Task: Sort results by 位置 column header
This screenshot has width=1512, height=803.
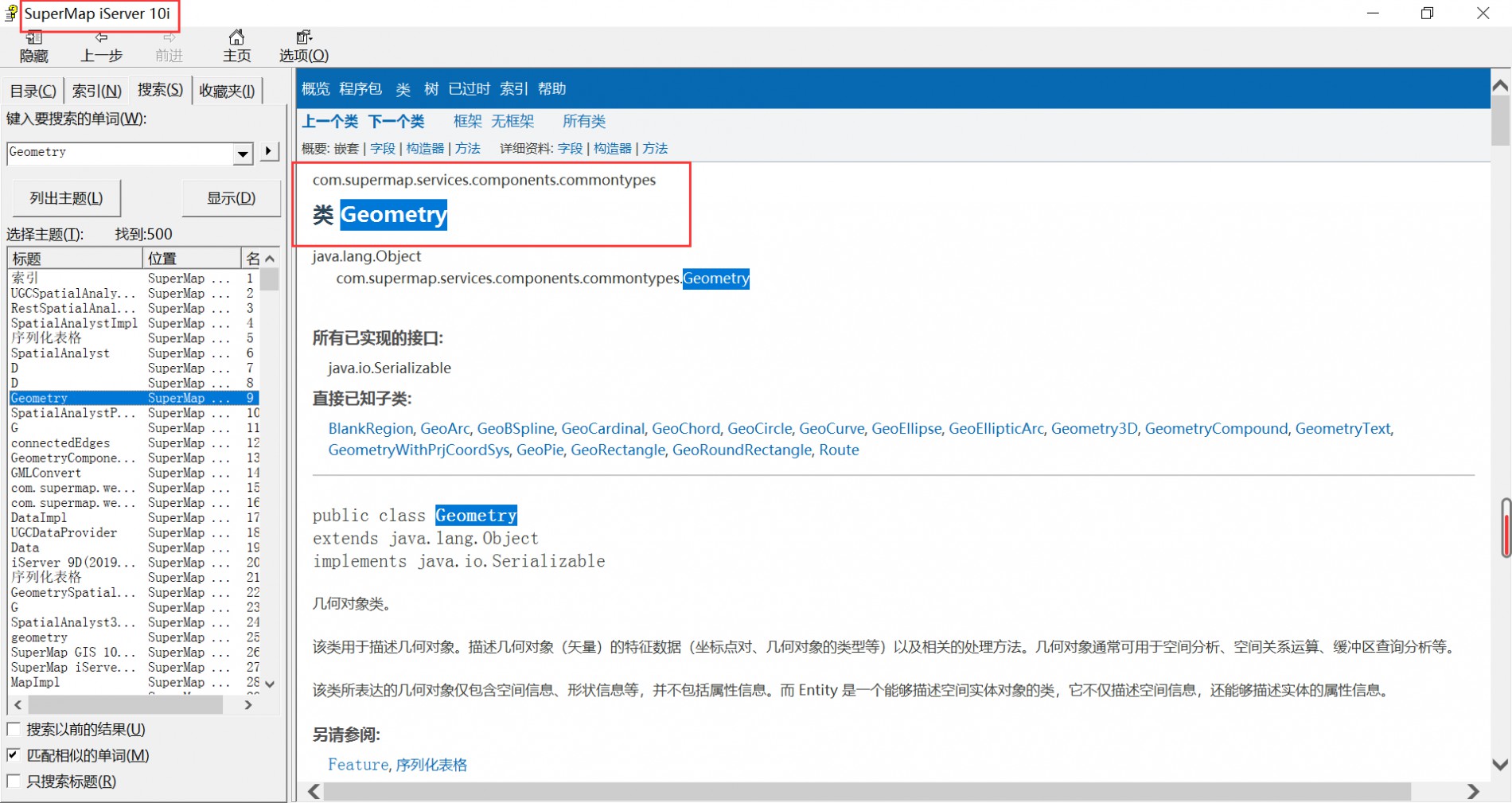Action: tap(192, 258)
